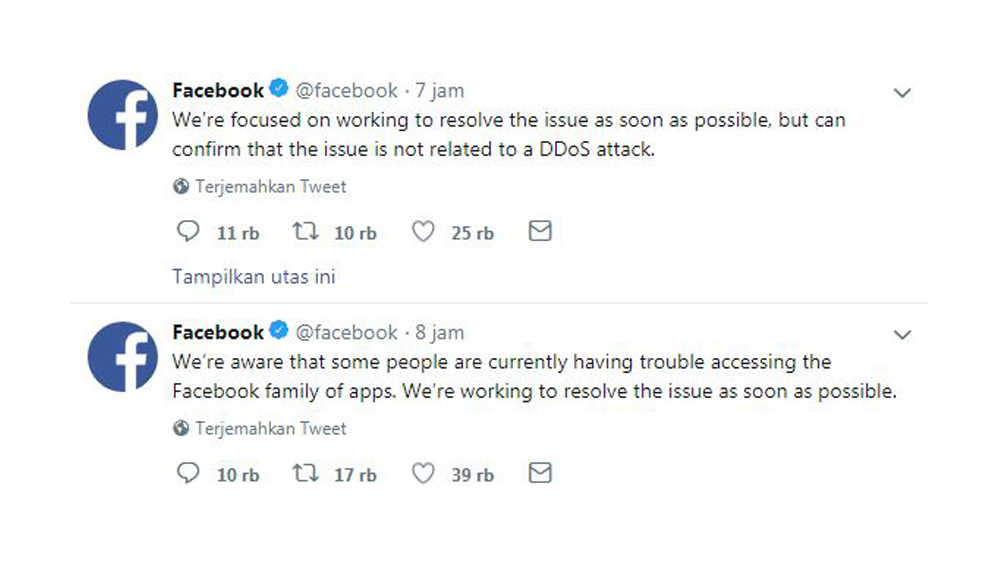Retweet the Facebook family of apps tweet
Screen dimensions: 1000x563
[305, 472]
